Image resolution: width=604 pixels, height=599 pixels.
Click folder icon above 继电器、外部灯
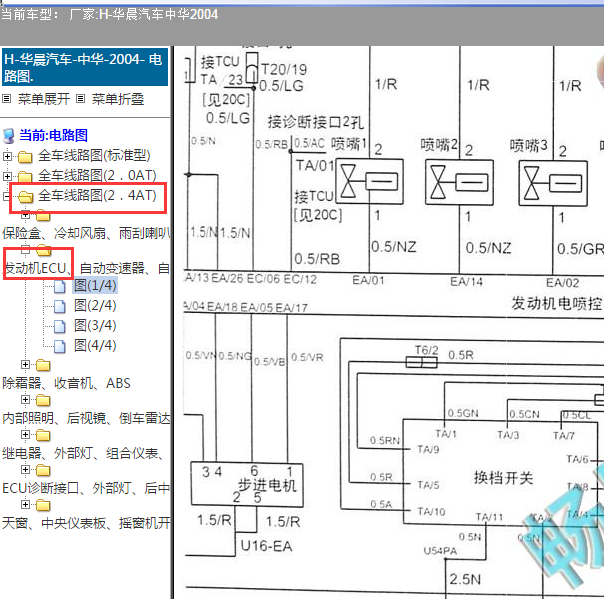pyautogui.click(x=43, y=435)
